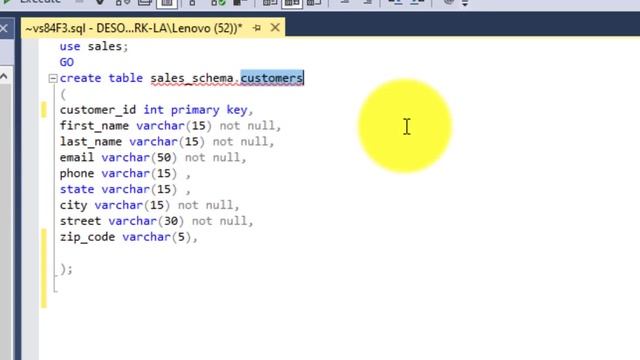This screenshot has height=360, width=640.
Task: Click the sales_schema identifier
Action: click(192, 78)
